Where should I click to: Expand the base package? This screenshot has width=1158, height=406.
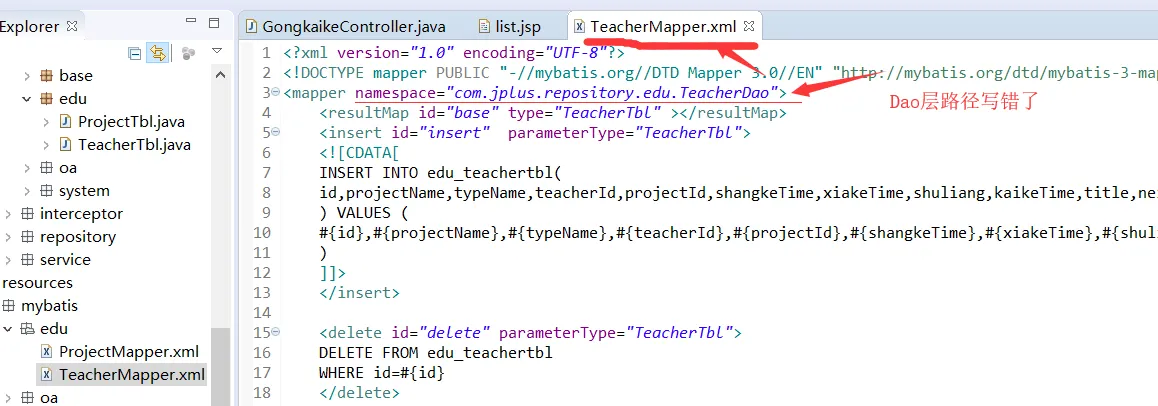pos(27,75)
